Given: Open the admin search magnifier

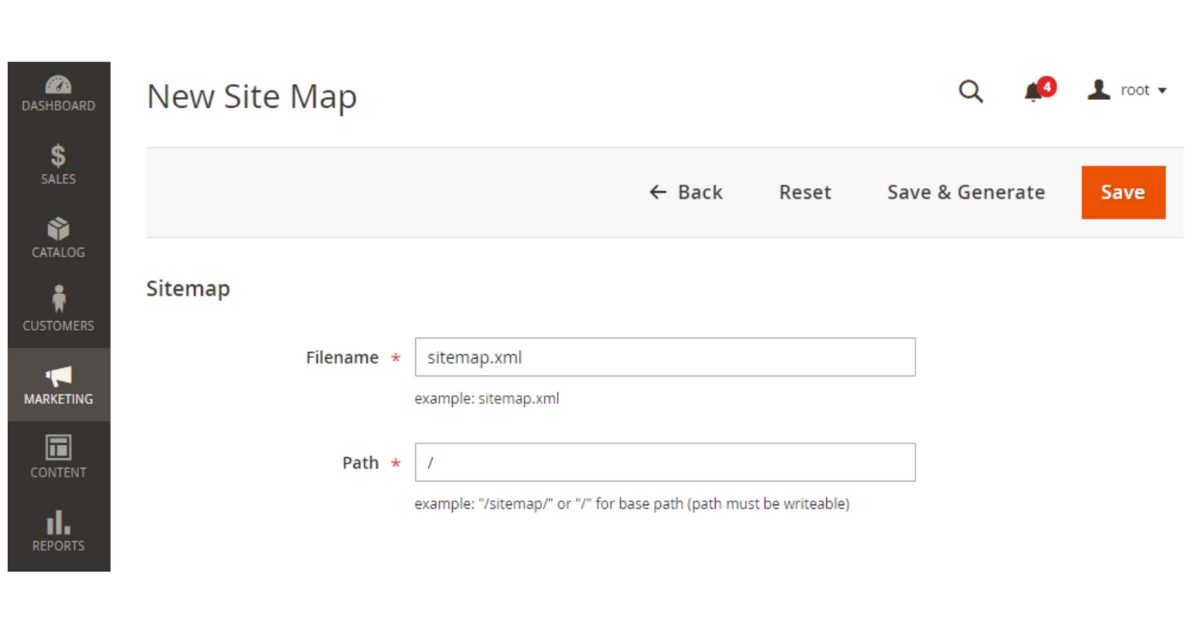Looking at the screenshot, I should coord(970,91).
